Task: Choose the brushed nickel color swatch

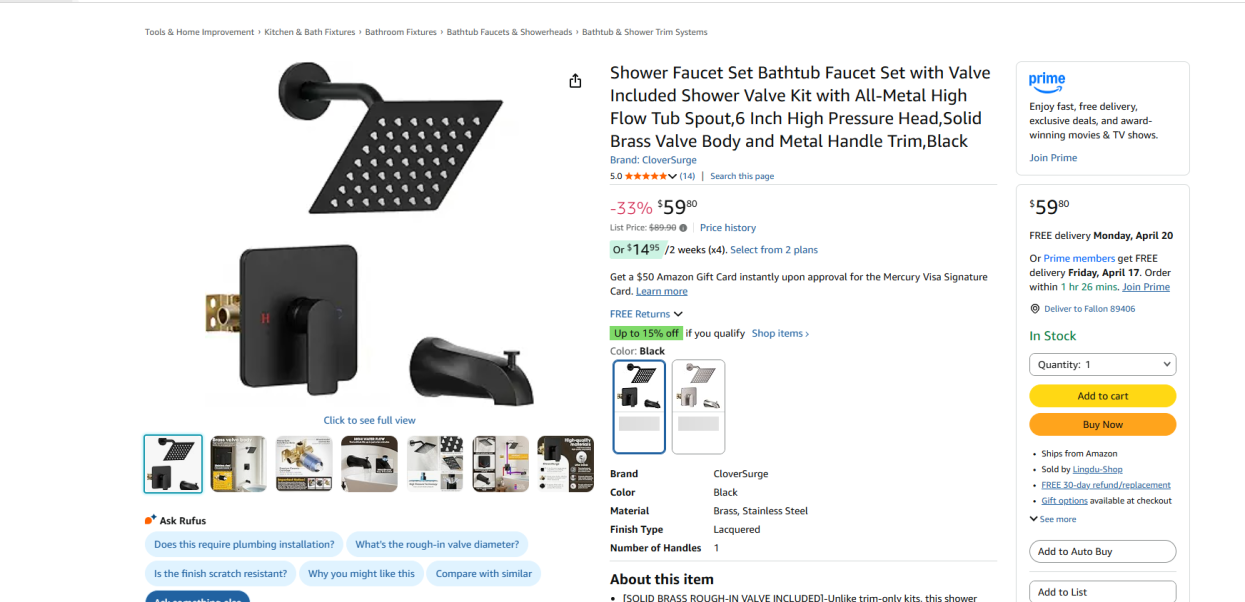Action: tap(698, 406)
